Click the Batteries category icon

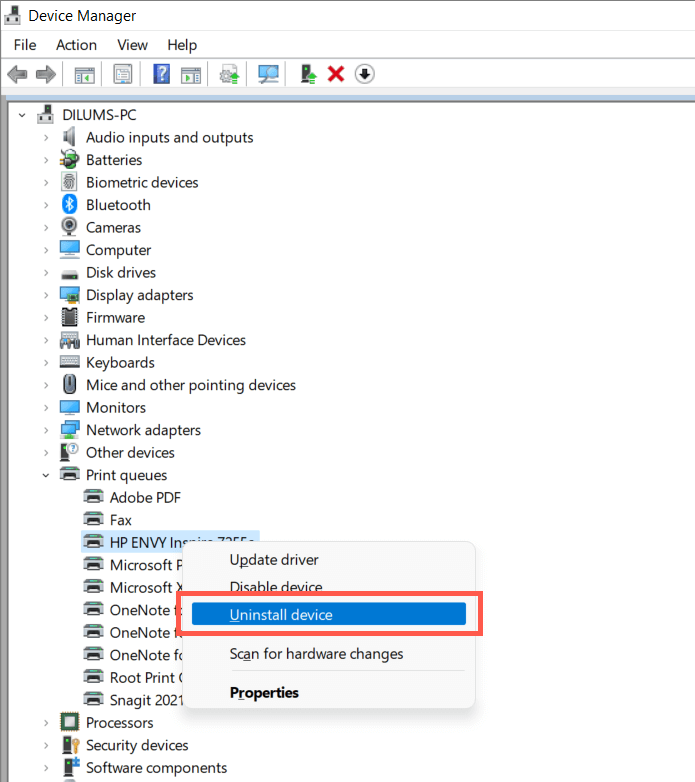[69, 160]
